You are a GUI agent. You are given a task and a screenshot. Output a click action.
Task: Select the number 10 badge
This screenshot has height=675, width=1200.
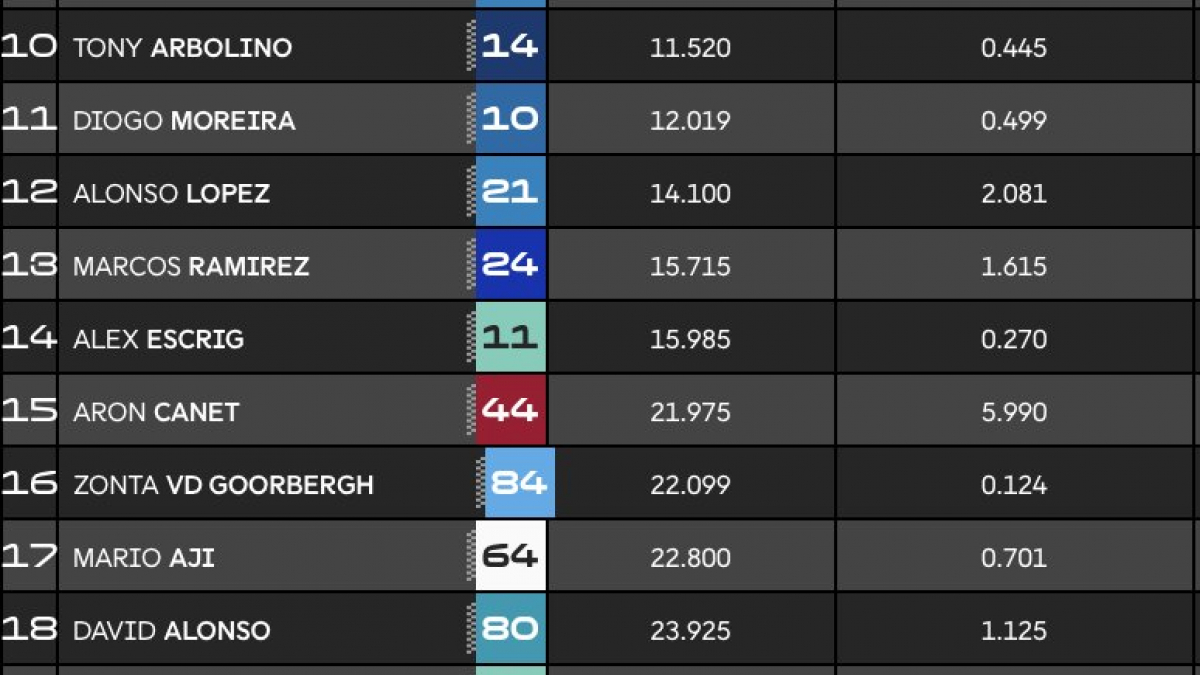coord(510,119)
